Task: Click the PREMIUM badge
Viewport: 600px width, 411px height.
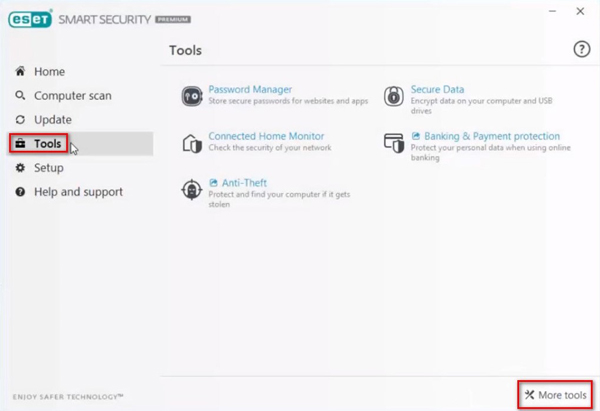Action: point(173,20)
